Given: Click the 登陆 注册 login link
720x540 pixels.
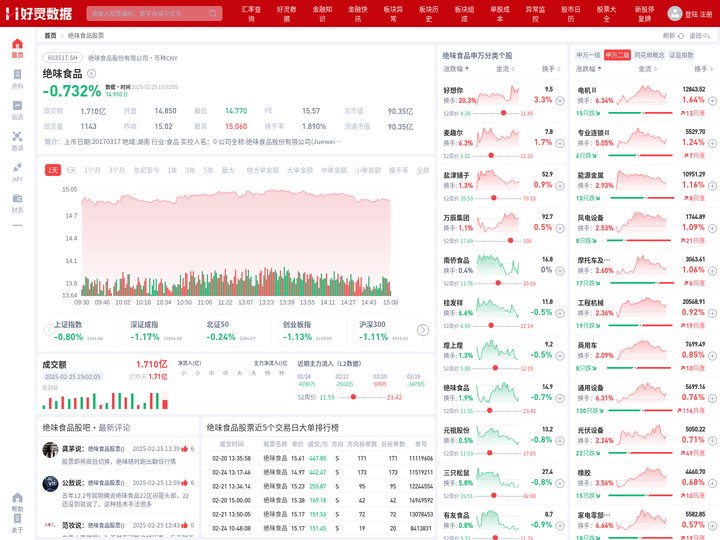Looking at the screenshot, I should [x=698, y=14].
